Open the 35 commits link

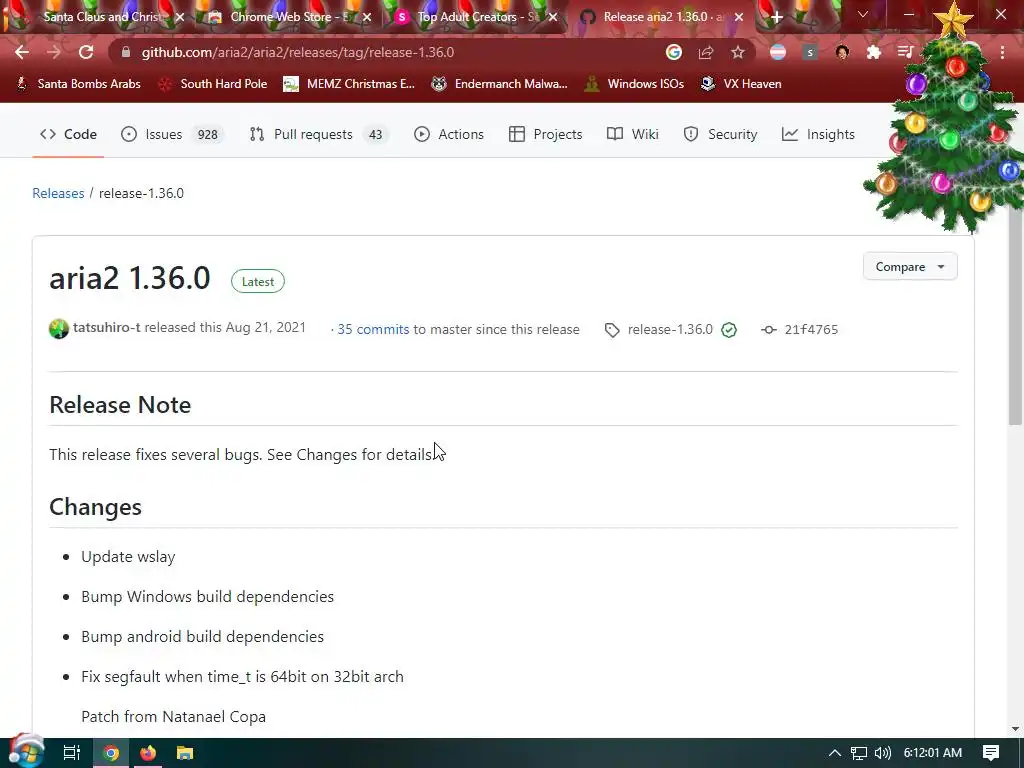373,329
